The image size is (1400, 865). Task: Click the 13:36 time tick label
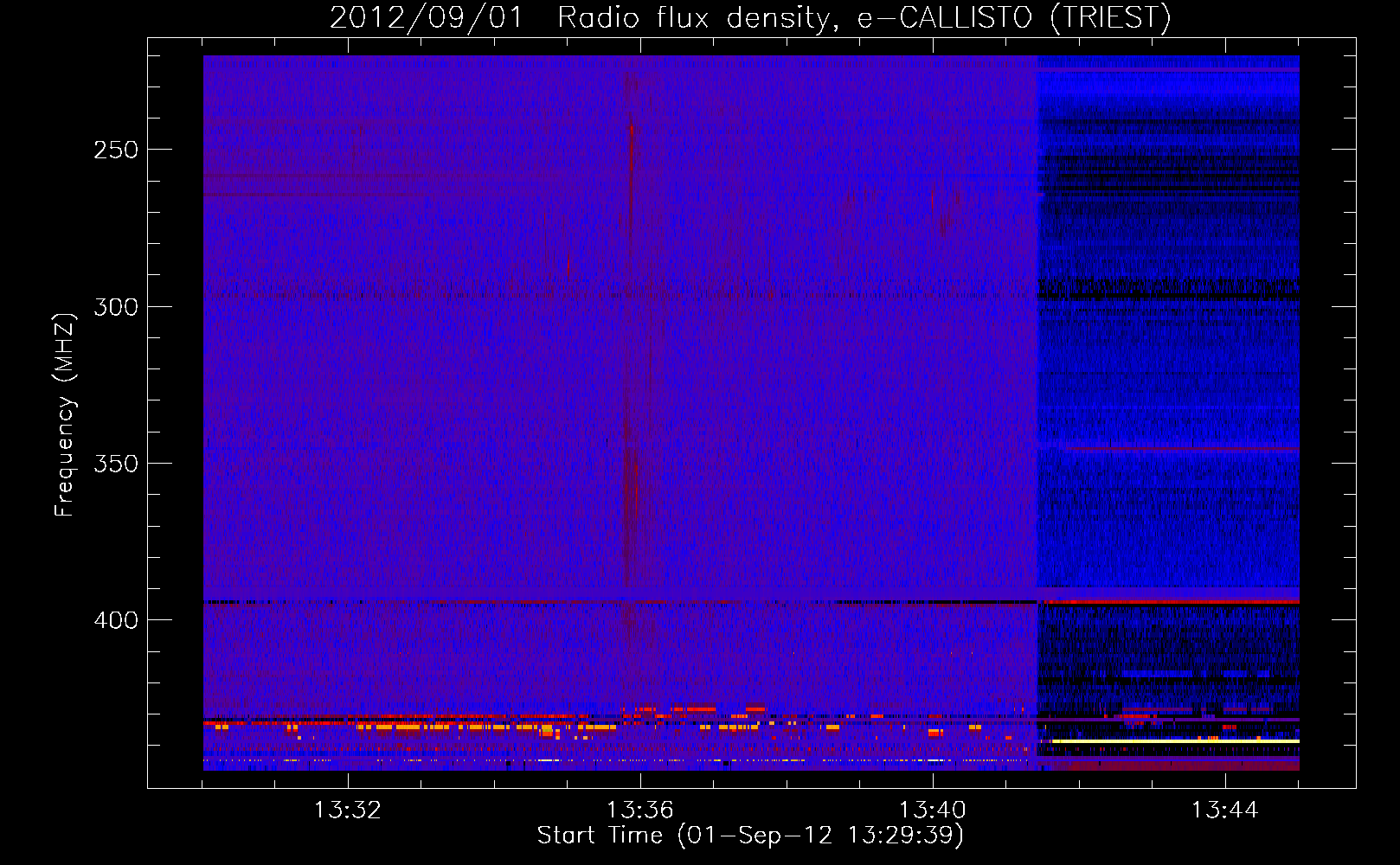pyautogui.click(x=640, y=811)
